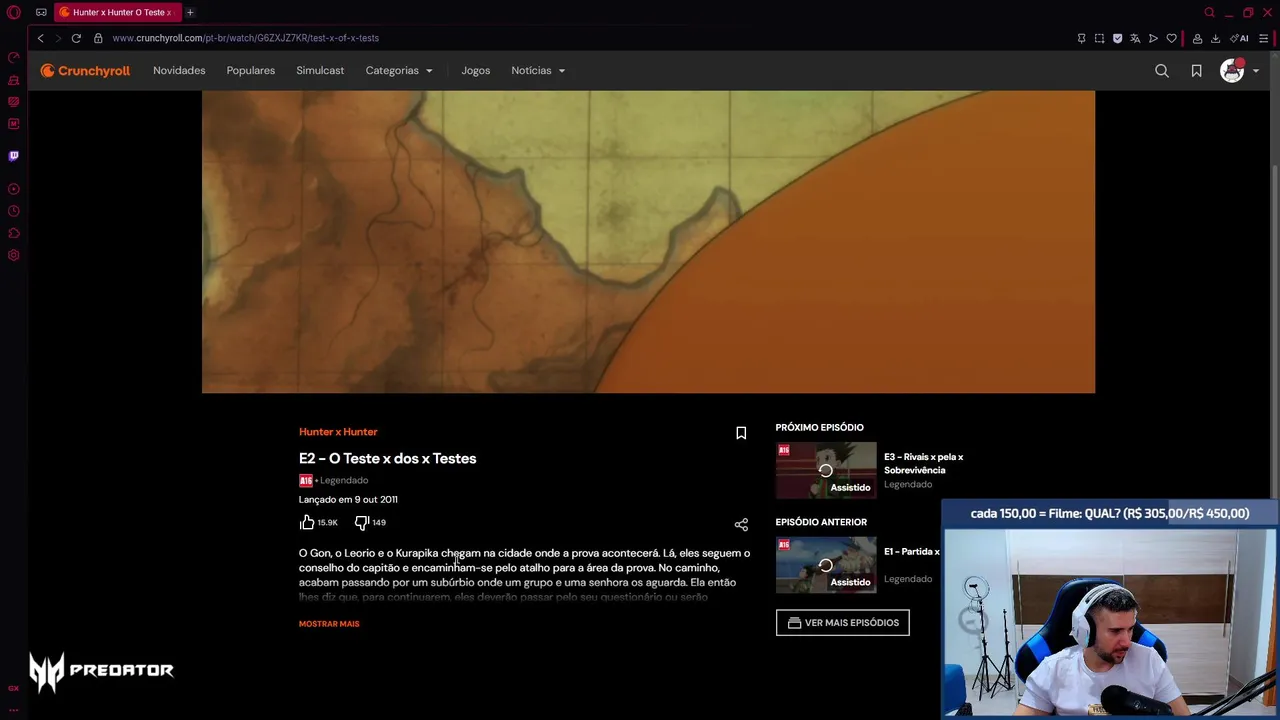This screenshot has height=720, width=1280.
Task: Click episode title 'E2 – O Teste x dos x Testes'
Action: click(388, 459)
